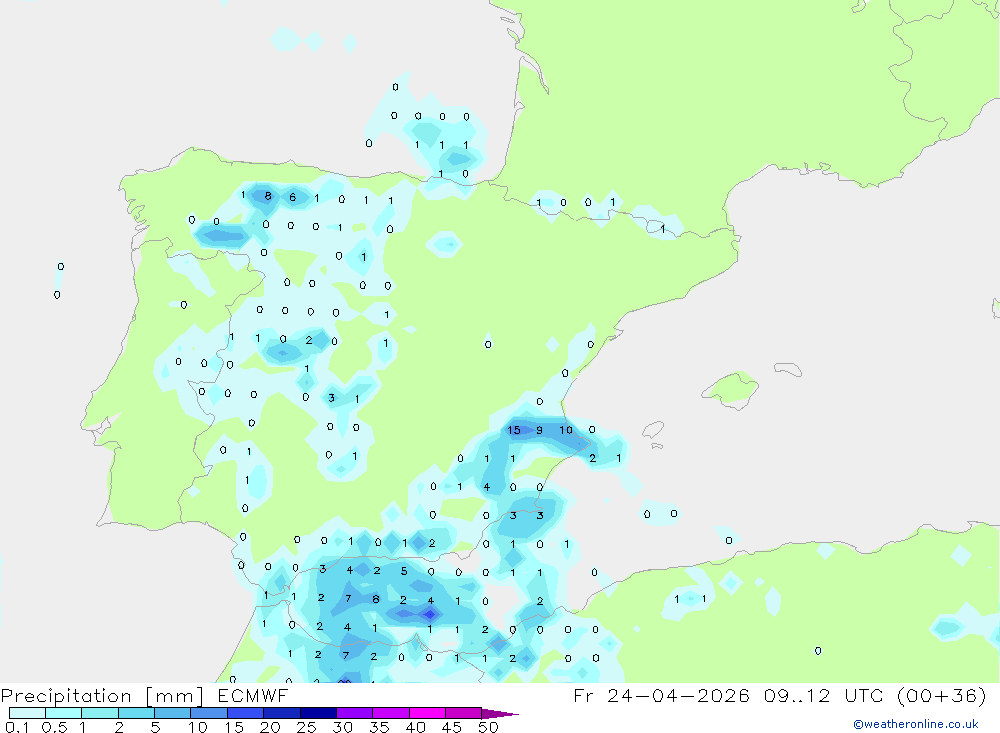Select the 40–45 mm magenta legend swatch
The width and height of the screenshot is (1000, 733).
tap(427, 713)
